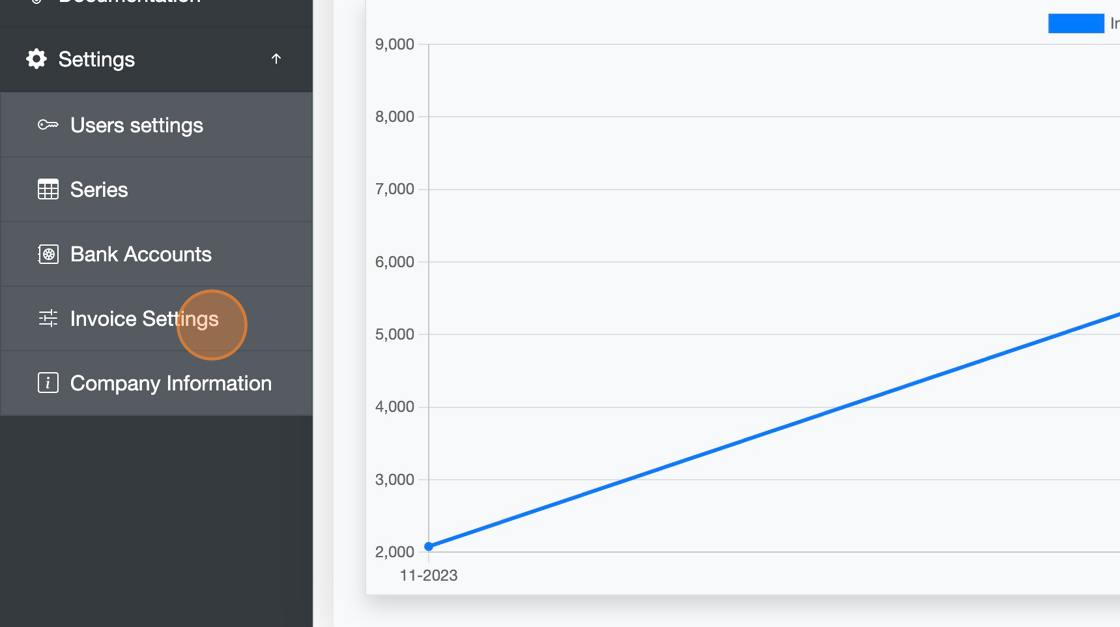1120x627 pixels.
Task: Click the key icon beside Users settings
Action: point(48,125)
